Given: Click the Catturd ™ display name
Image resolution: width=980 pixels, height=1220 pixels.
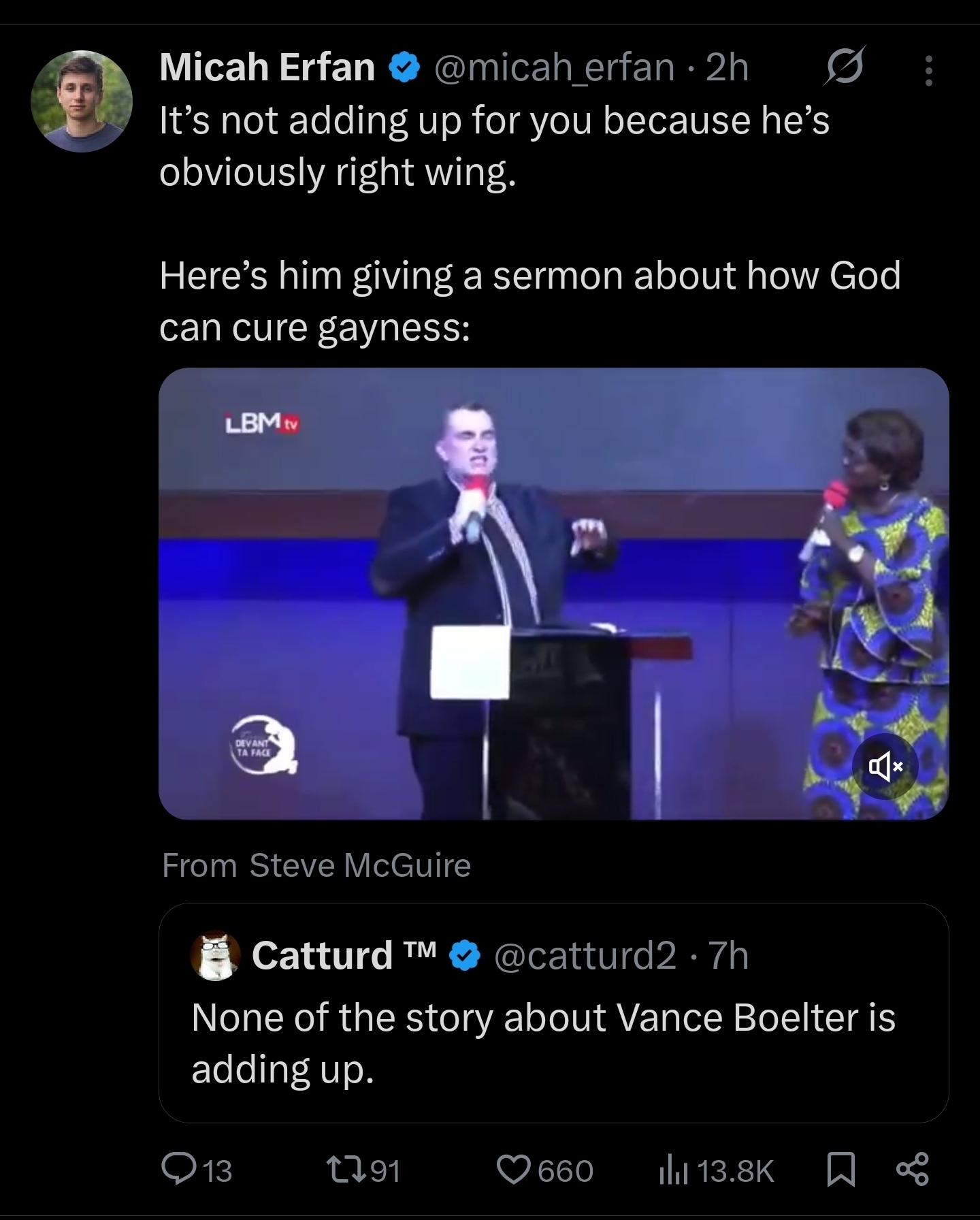Looking at the screenshot, I should pos(346,955).
